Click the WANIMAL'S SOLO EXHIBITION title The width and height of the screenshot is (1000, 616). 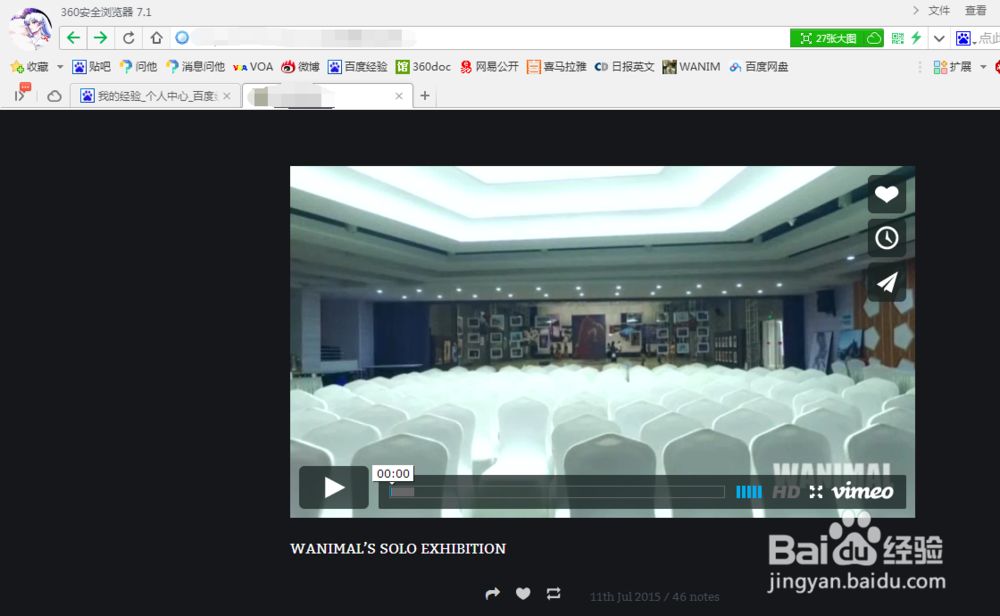coord(398,548)
